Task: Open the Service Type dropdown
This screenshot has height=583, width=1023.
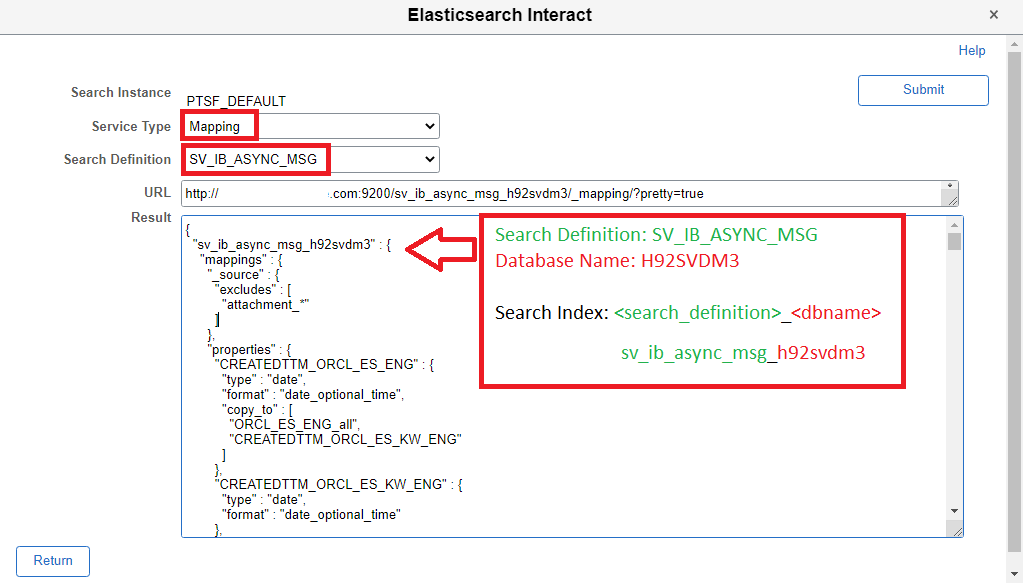Action: pyautogui.click(x=311, y=126)
